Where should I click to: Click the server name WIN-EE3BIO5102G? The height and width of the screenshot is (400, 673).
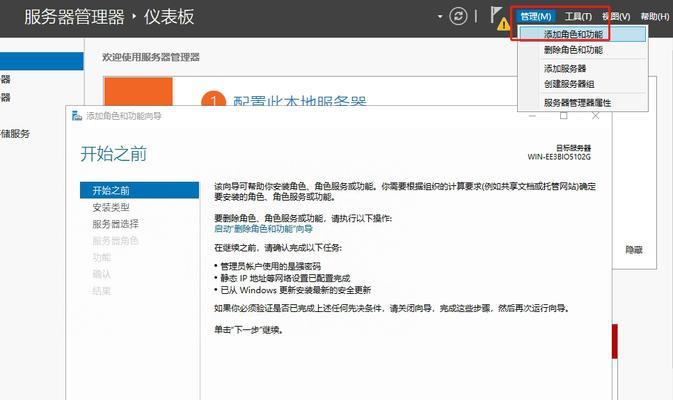coord(559,157)
